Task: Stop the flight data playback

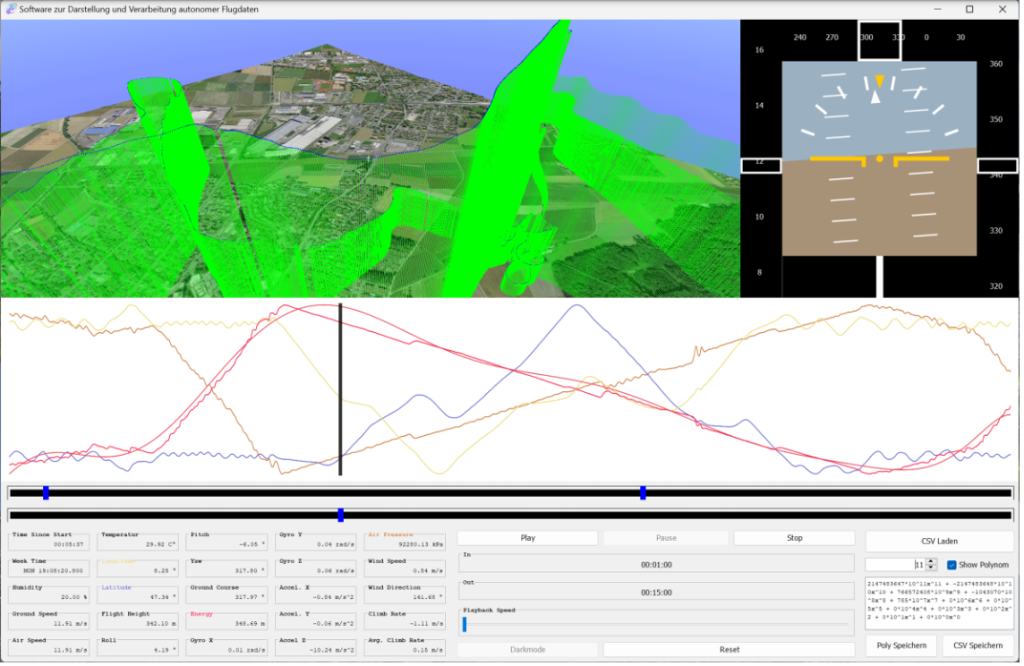Action: 794,538
